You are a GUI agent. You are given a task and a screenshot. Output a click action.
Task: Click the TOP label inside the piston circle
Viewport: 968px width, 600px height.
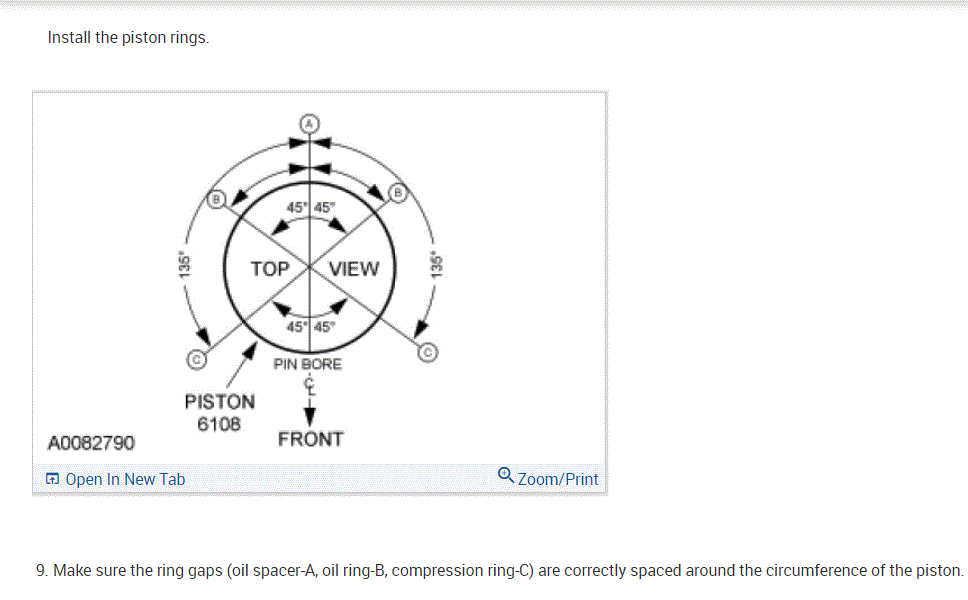coord(270,269)
